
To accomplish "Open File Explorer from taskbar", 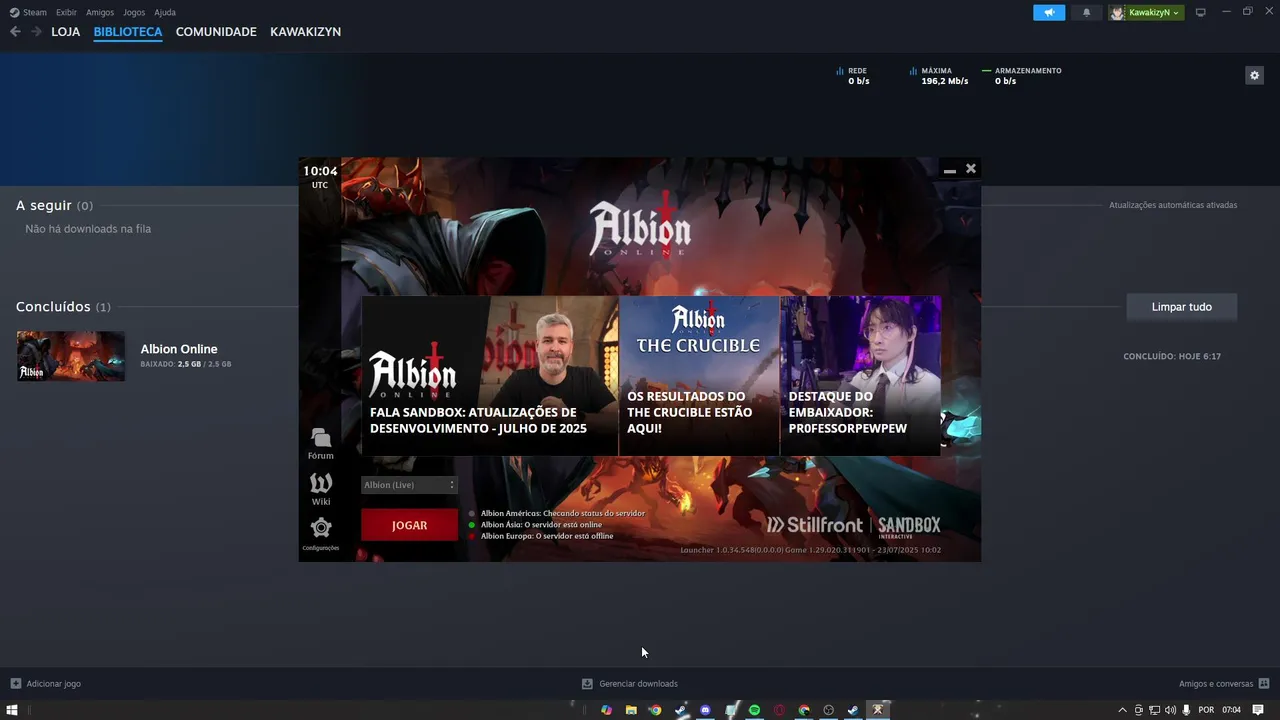I will (x=631, y=710).
